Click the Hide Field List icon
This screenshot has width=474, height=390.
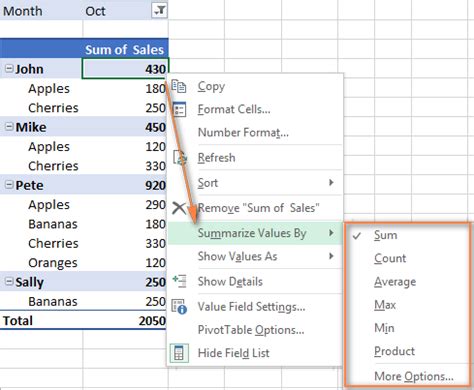coord(179,353)
